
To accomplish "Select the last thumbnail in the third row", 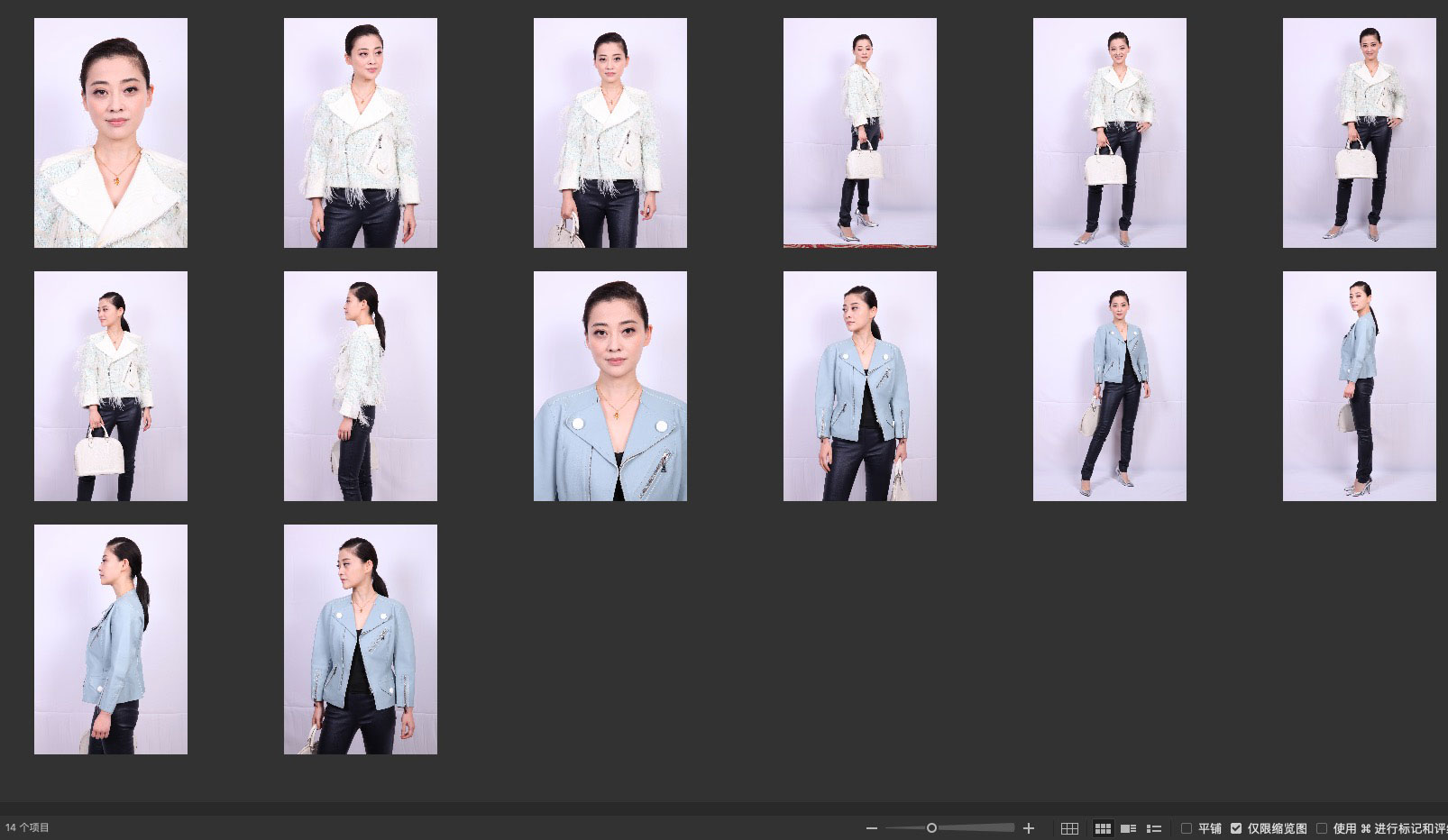I will point(361,639).
